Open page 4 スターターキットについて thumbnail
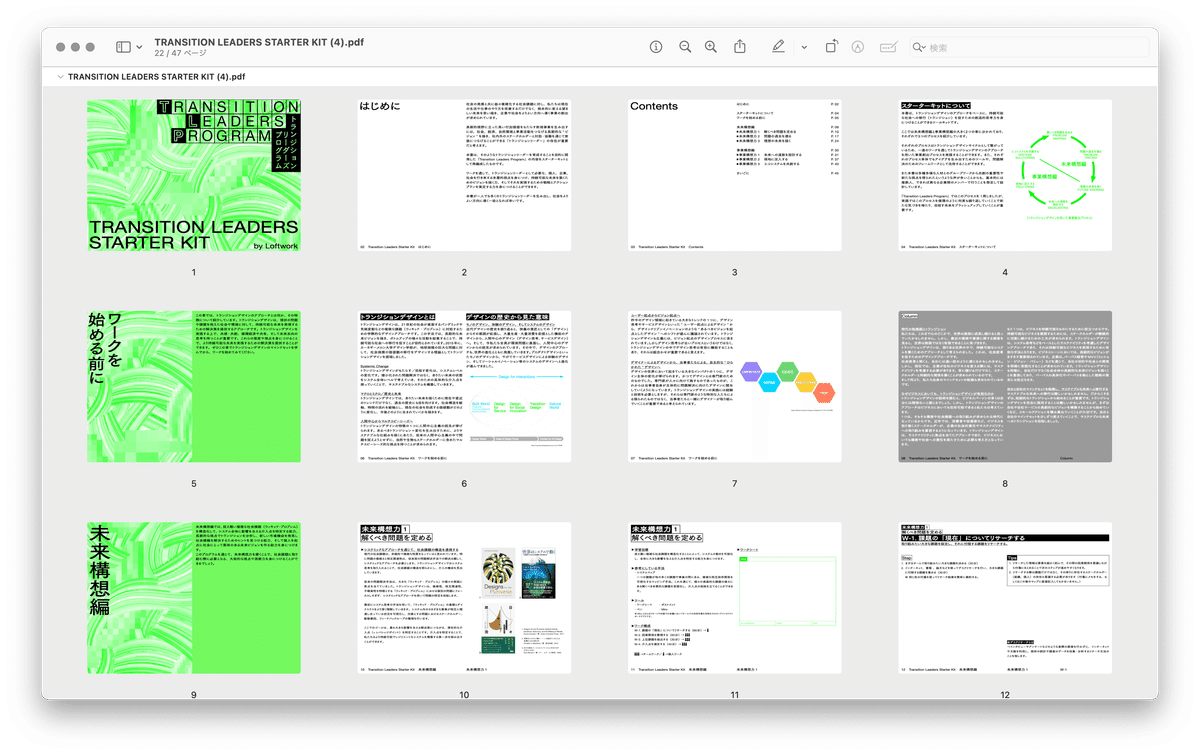The image size is (1200, 754). (x=1005, y=175)
